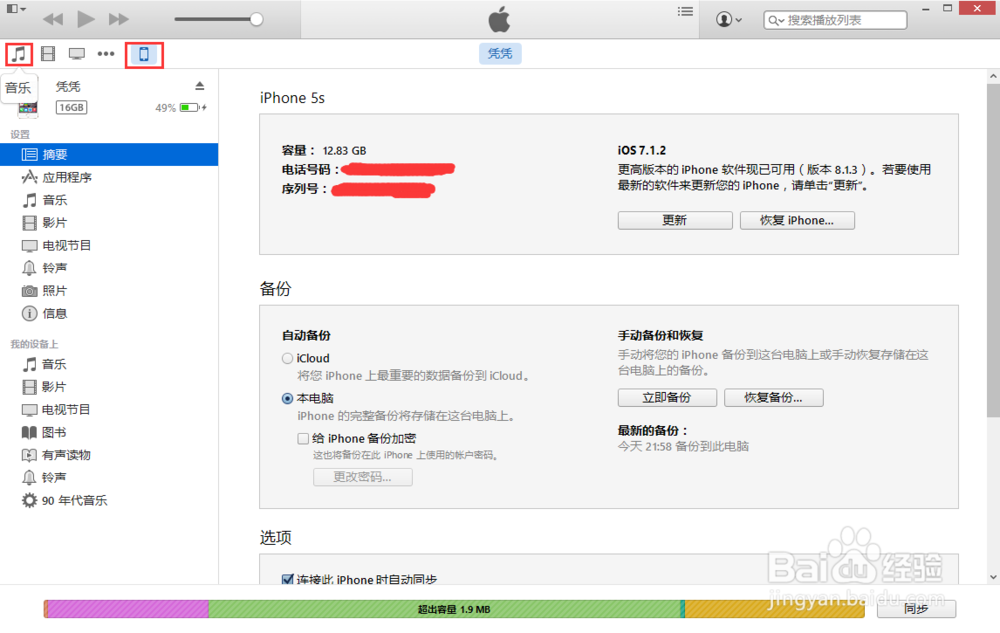
Task: Click the green segment of the capacity bar
Action: (445, 609)
